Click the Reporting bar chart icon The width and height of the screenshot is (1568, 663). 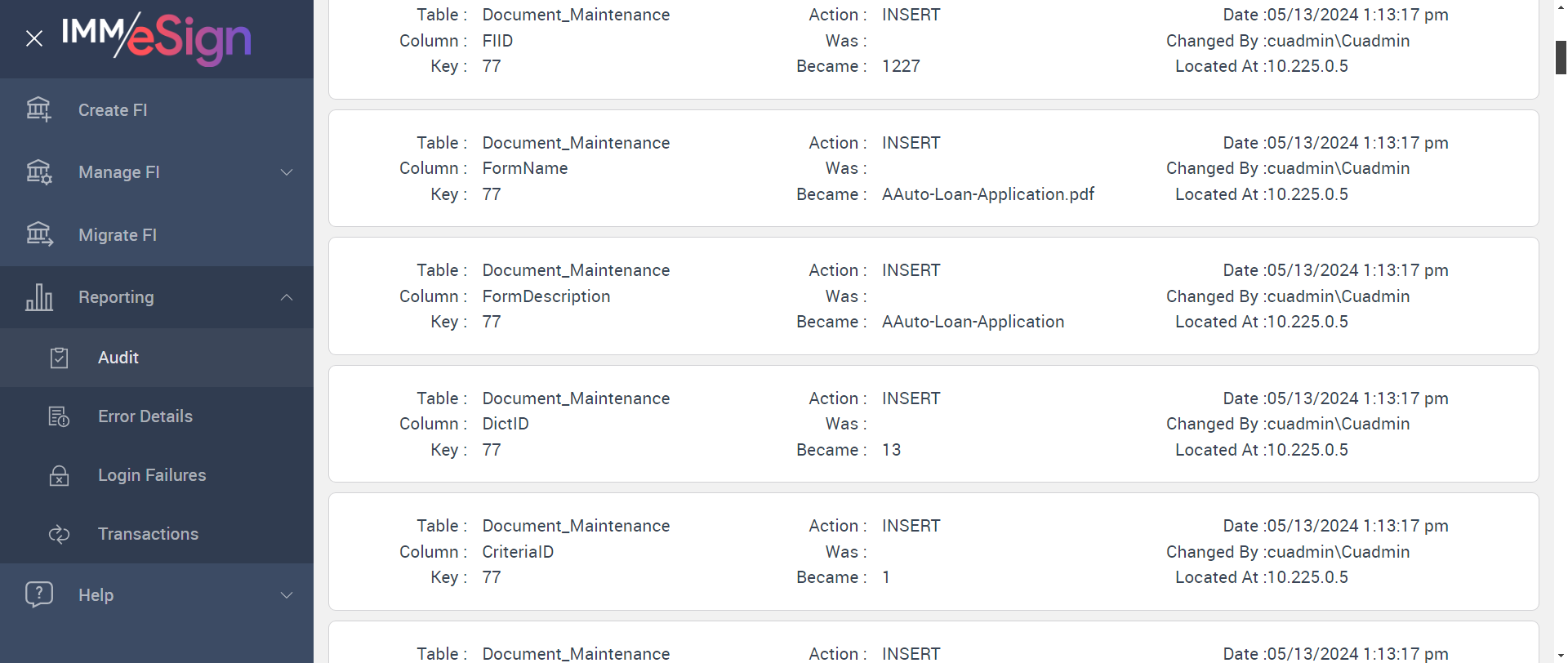pyautogui.click(x=38, y=297)
